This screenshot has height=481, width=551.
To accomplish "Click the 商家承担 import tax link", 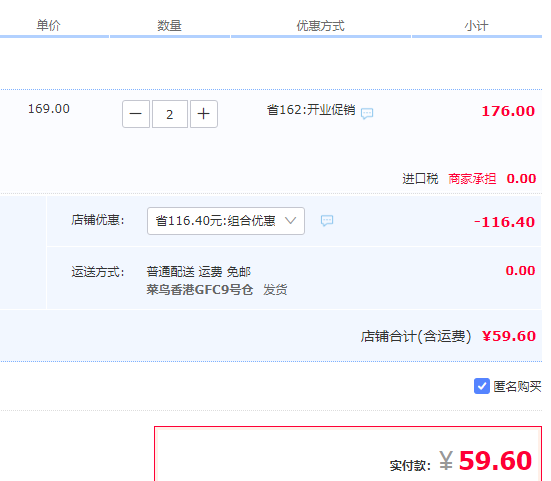I will [472, 179].
